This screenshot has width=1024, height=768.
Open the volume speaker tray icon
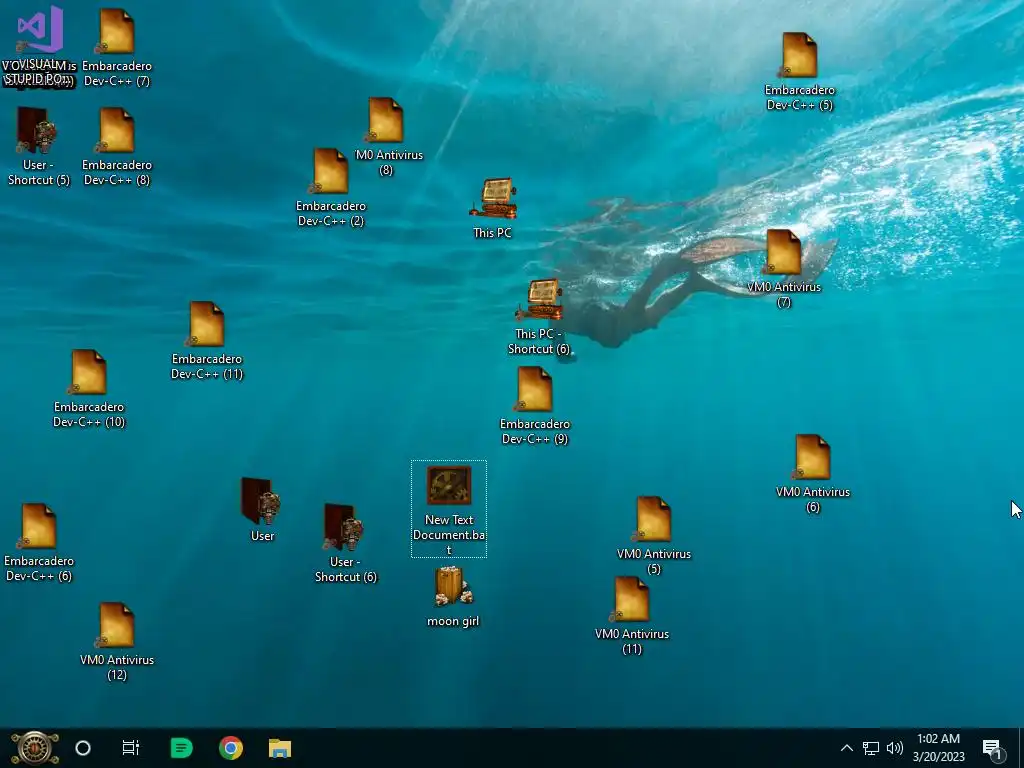(x=895, y=748)
